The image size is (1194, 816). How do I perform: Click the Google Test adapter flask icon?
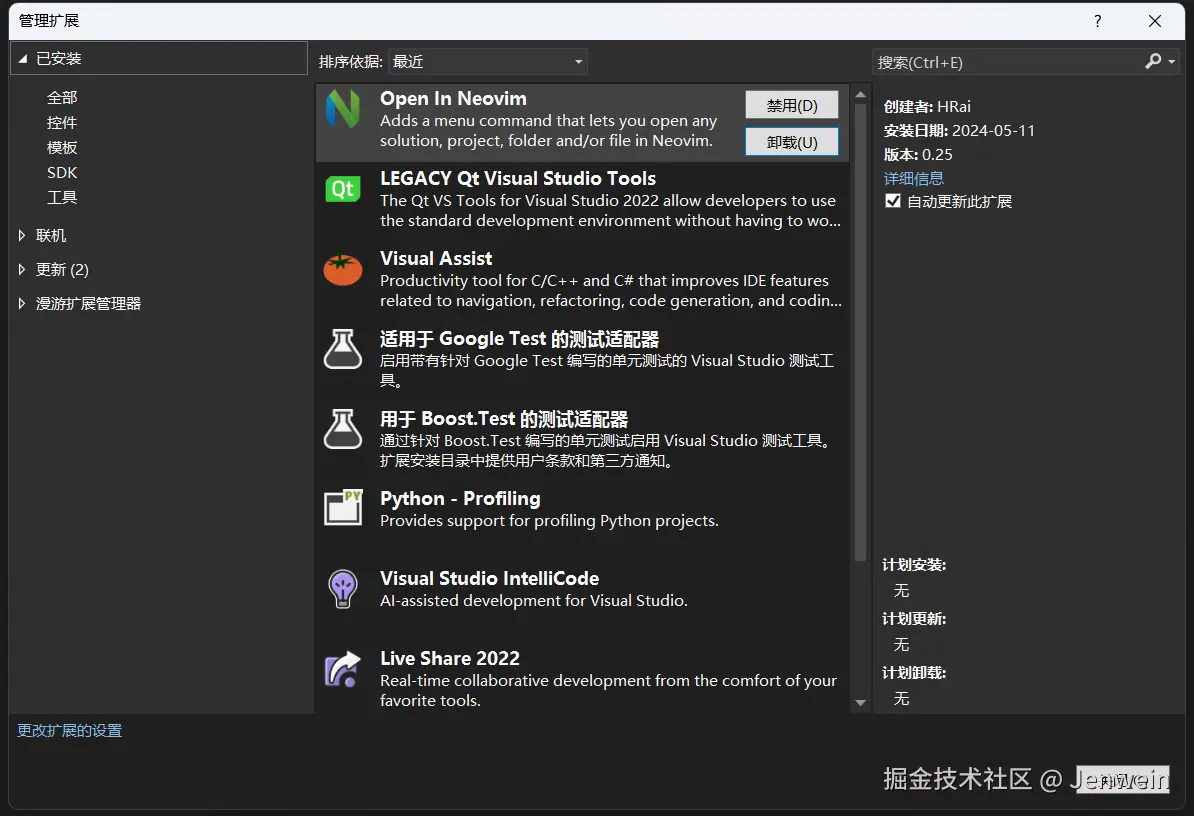click(x=343, y=349)
